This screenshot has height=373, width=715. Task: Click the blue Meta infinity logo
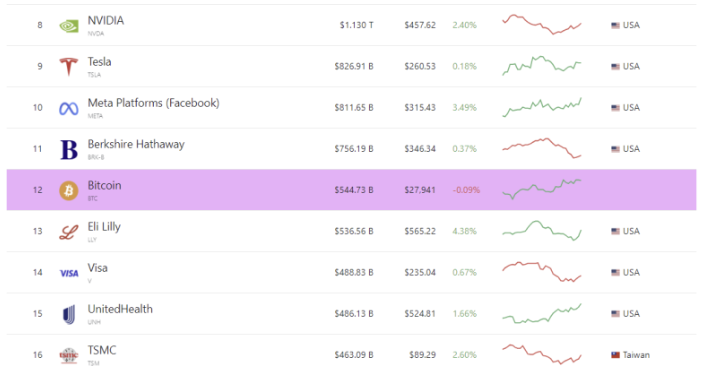click(69, 109)
